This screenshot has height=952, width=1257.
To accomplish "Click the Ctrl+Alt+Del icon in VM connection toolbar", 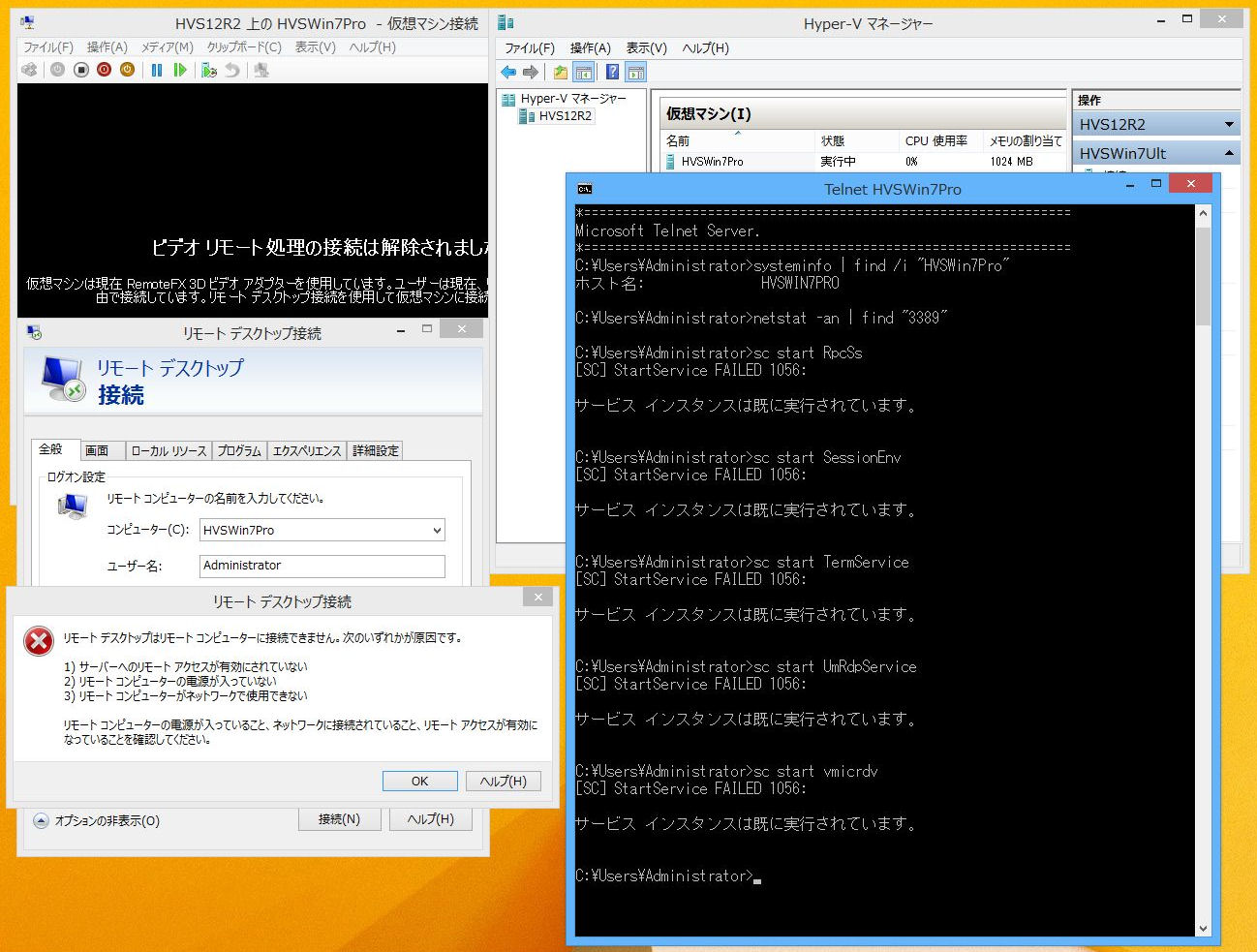I will (x=30, y=70).
